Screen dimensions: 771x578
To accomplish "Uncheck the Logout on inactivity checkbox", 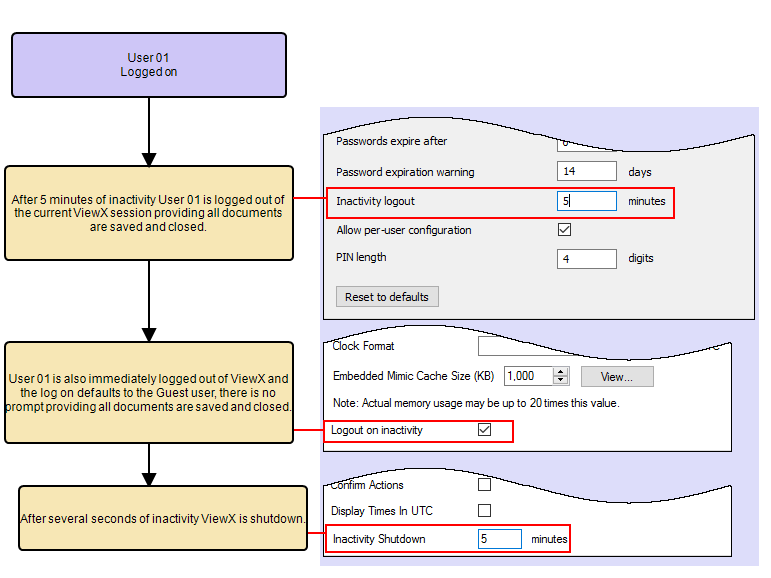I will click(485, 430).
